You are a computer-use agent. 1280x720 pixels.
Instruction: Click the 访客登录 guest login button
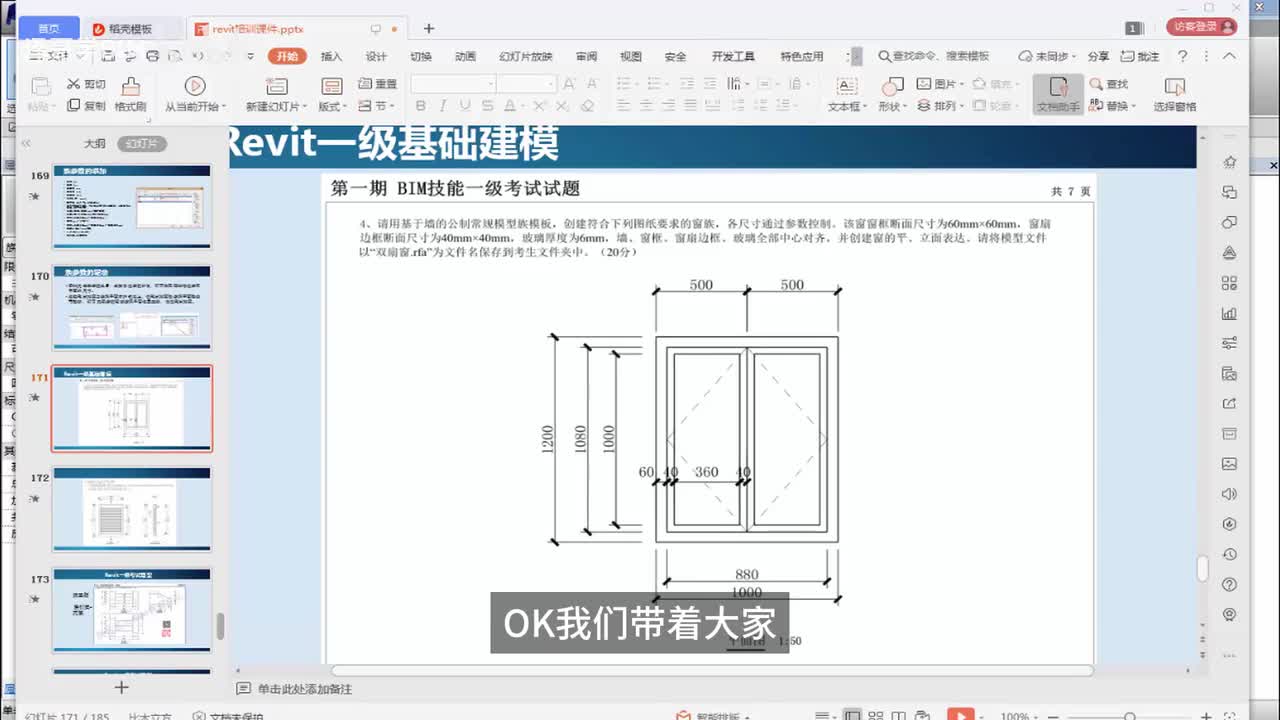(1201, 27)
